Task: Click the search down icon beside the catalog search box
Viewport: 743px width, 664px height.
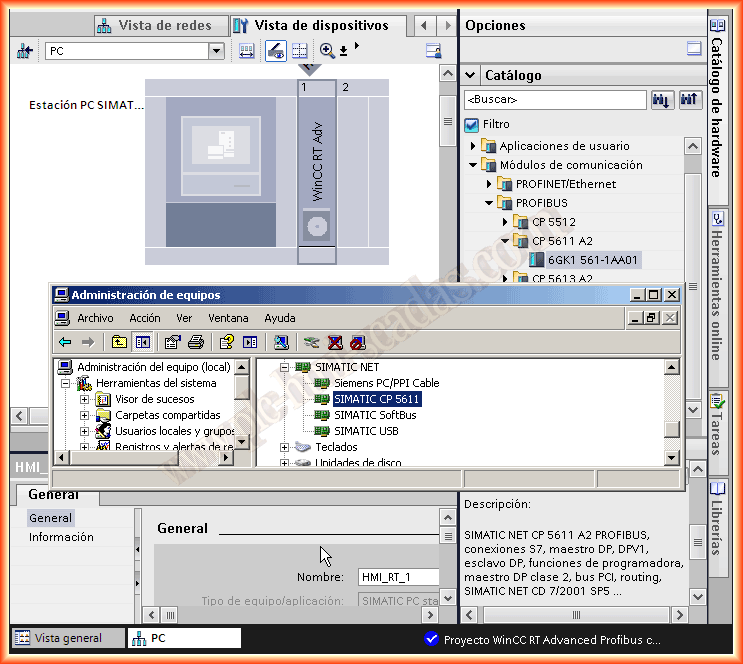Action: (662, 100)
